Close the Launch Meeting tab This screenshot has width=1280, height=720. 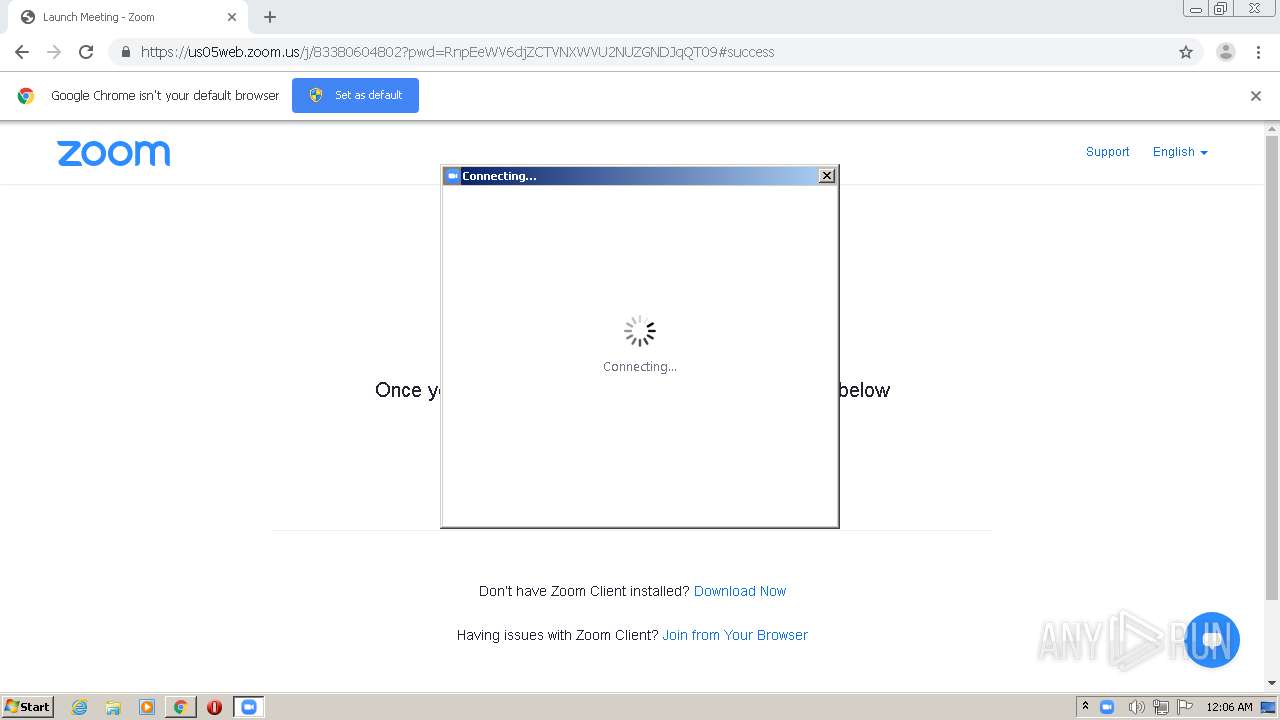(x=232, y=17)
